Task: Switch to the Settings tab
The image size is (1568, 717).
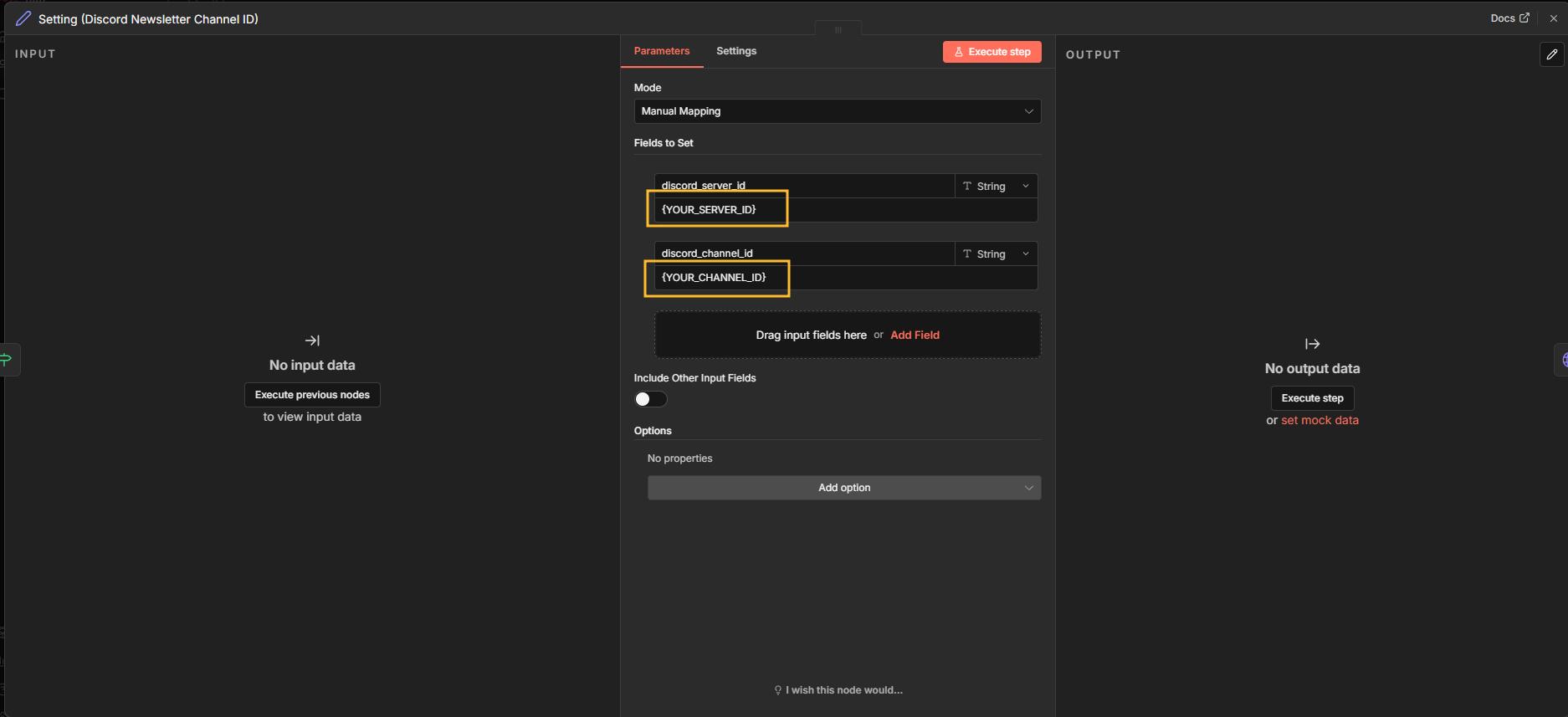Action: 735,51
